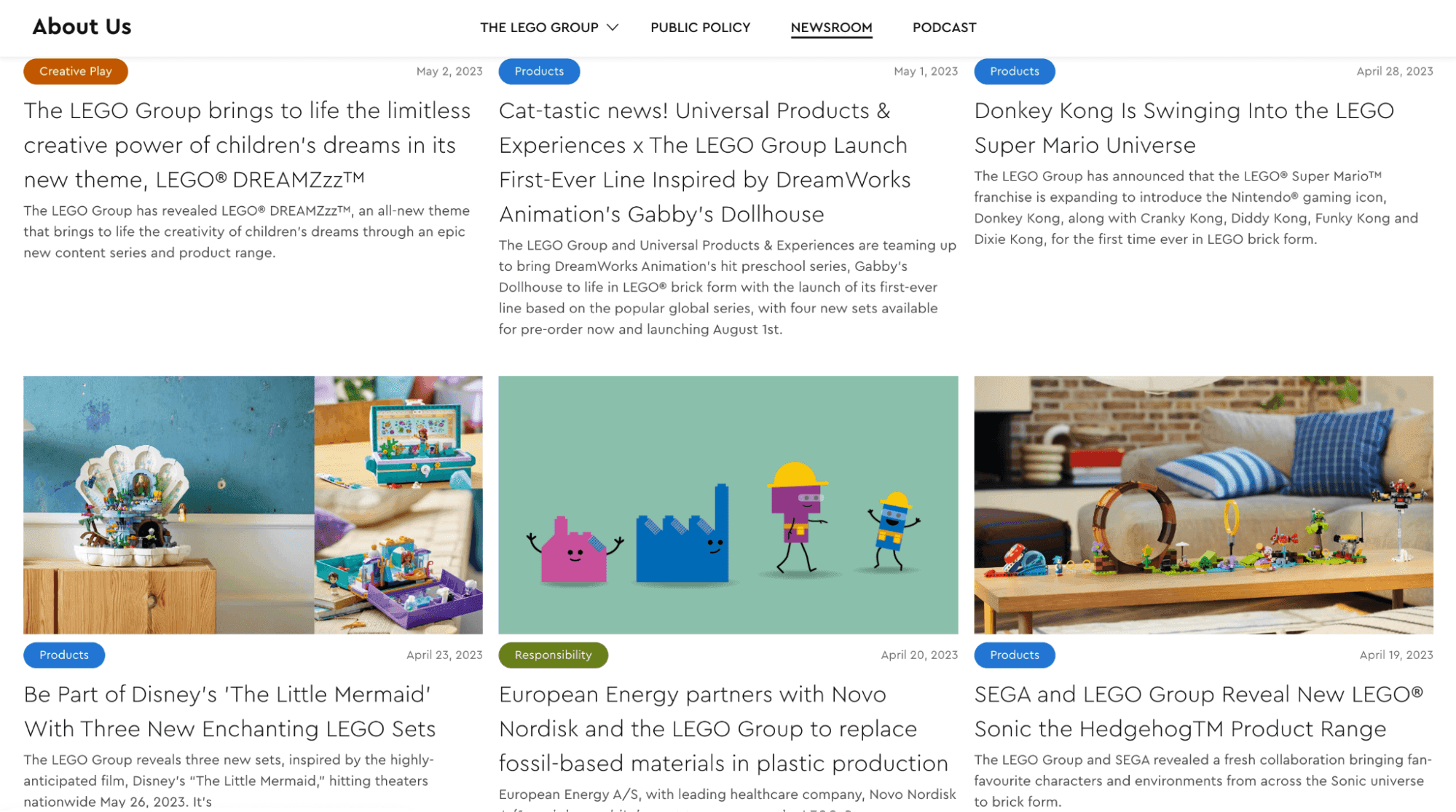
Task: Click the Podcast navigation icon
Action: click(x=944, y=27)
